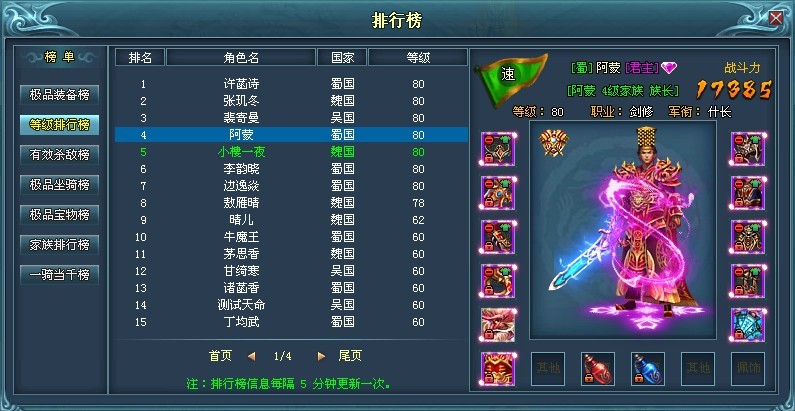Sort by the 等级 column header
The height and width of the screenshot is (411, 795).
[418, 58]
